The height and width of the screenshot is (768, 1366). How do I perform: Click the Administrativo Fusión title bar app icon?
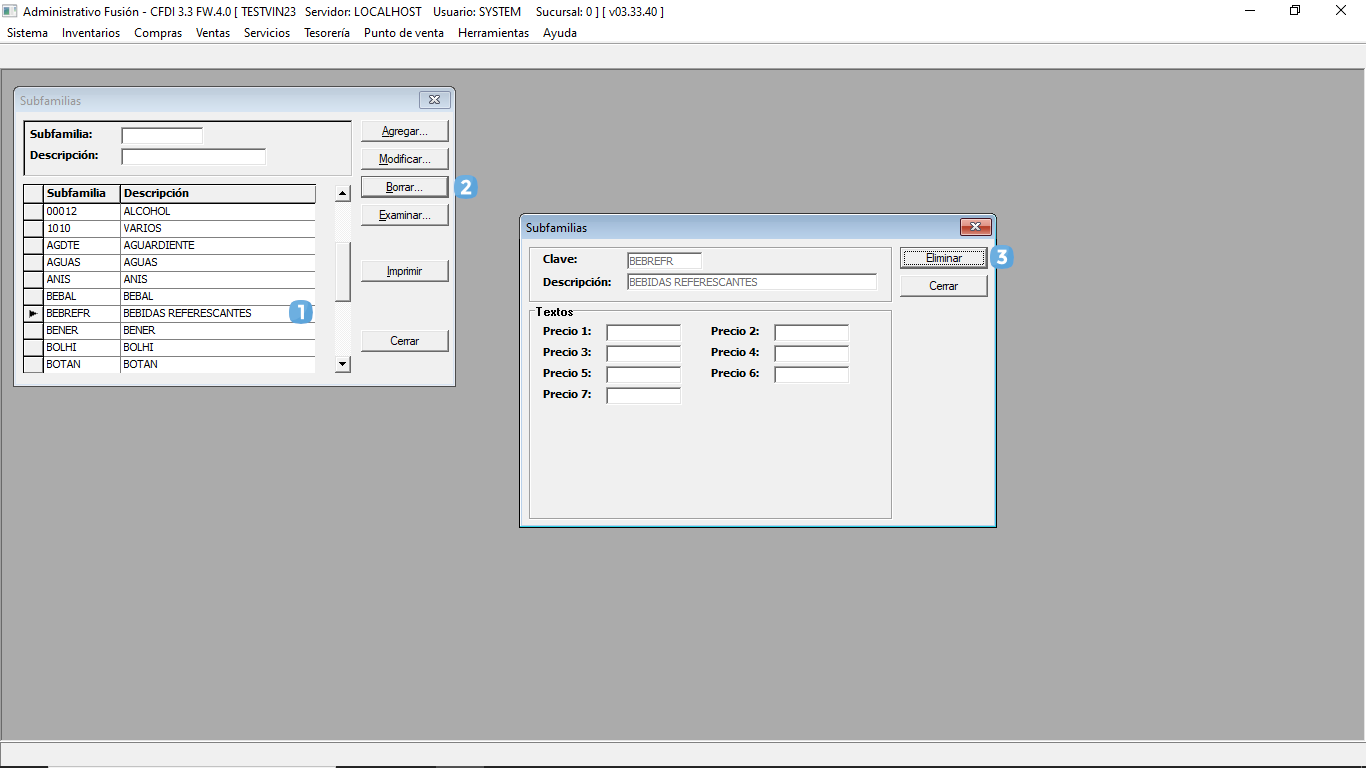coord(11,11)
